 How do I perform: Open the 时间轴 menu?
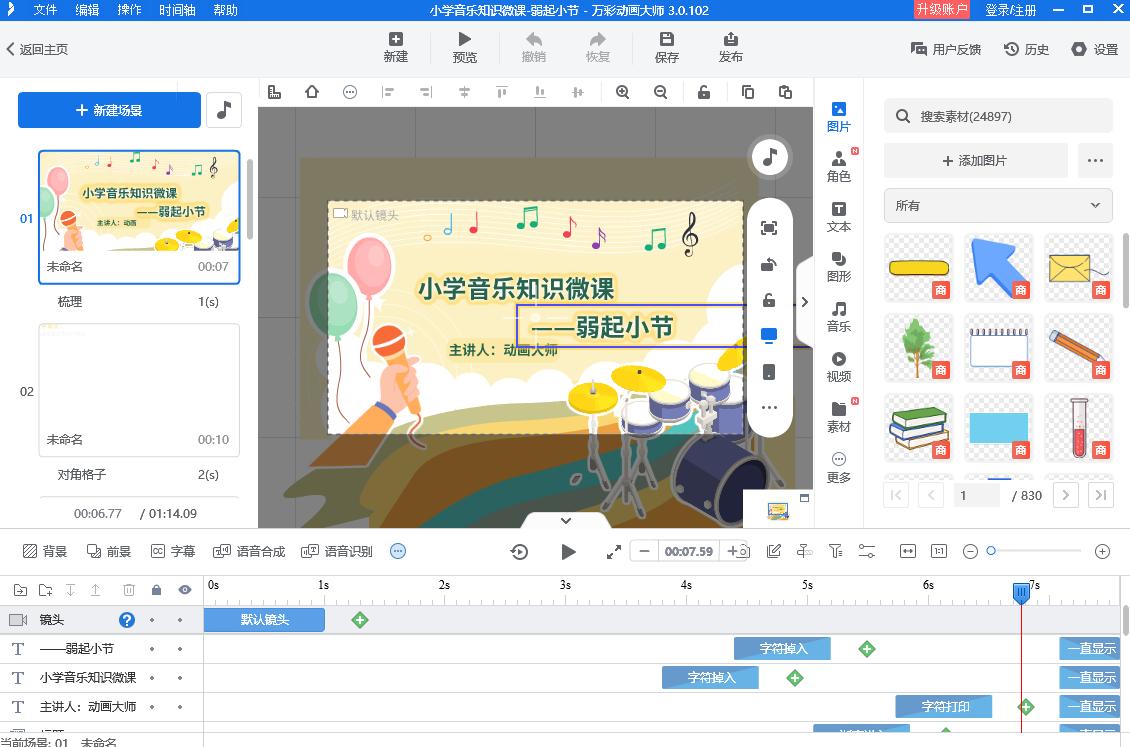[176, 10]
